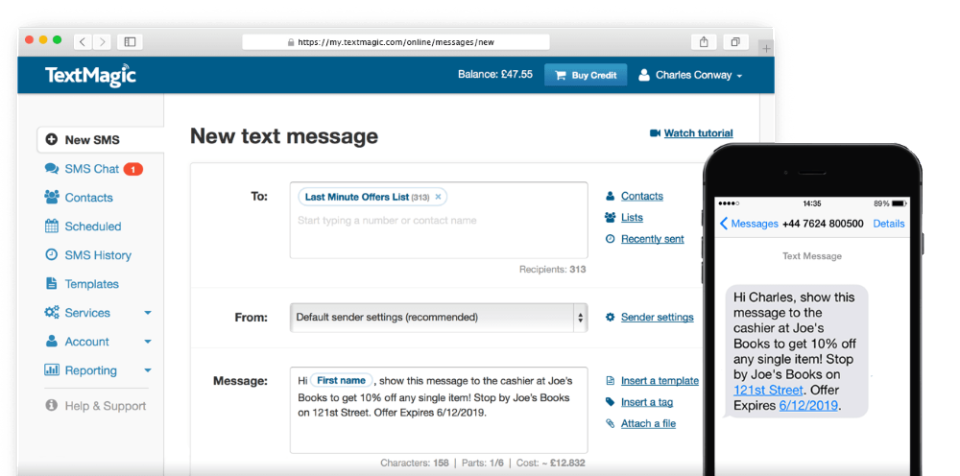Open the Charles Conway account dropdown
The image size is (960, 476).
pyautogui.click(x=690, y=75)
